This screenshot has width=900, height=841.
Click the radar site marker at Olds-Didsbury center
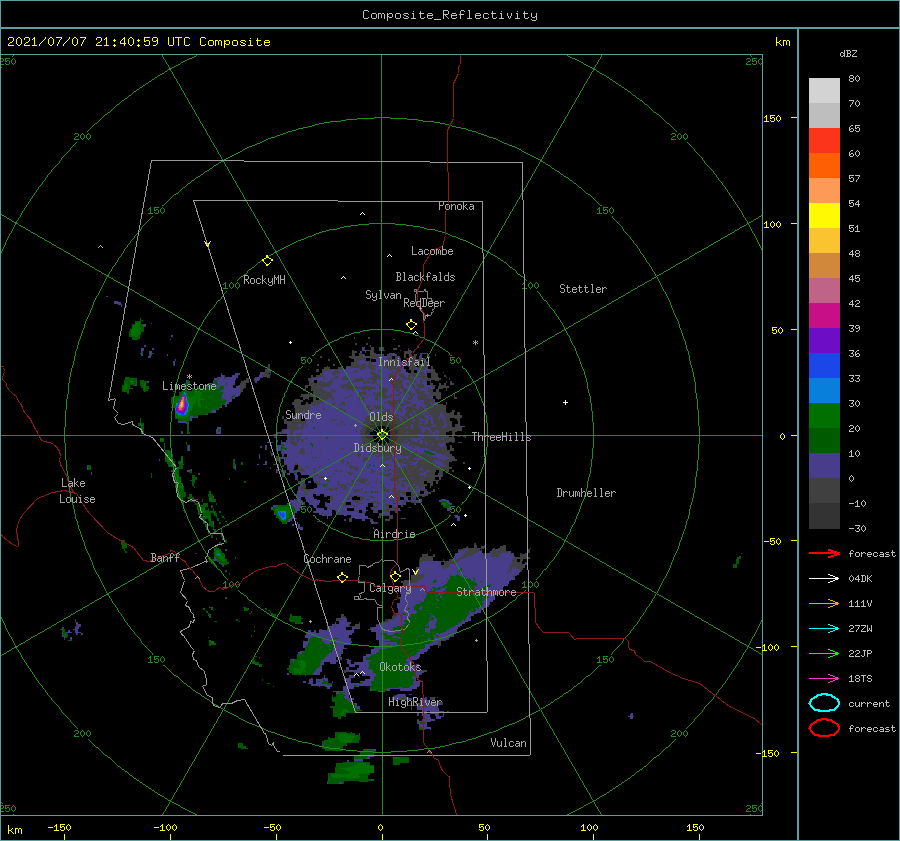[382, 435]
